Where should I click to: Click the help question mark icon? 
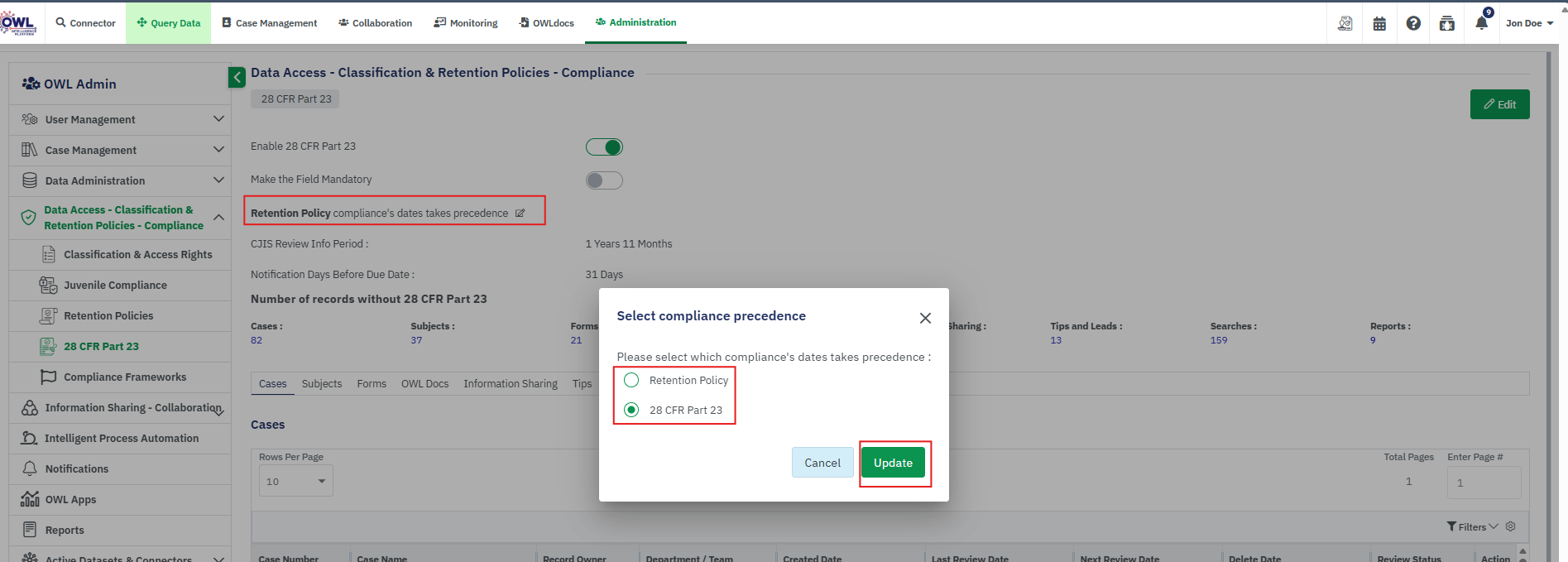(x=1413, y=23)
